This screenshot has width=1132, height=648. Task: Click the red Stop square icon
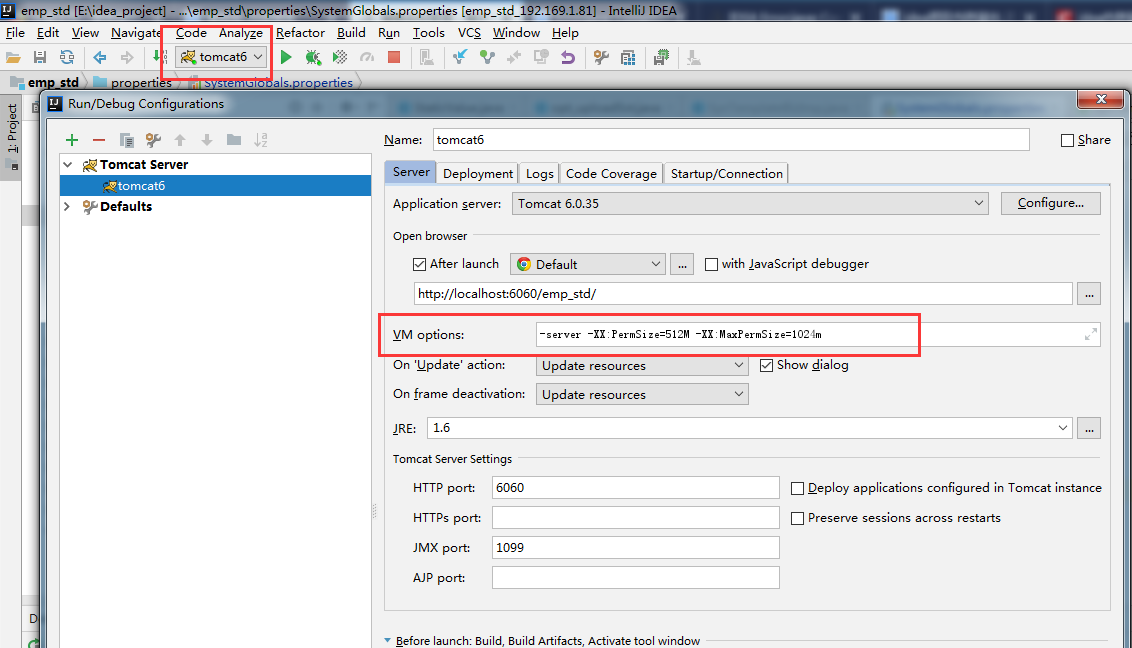393,58
